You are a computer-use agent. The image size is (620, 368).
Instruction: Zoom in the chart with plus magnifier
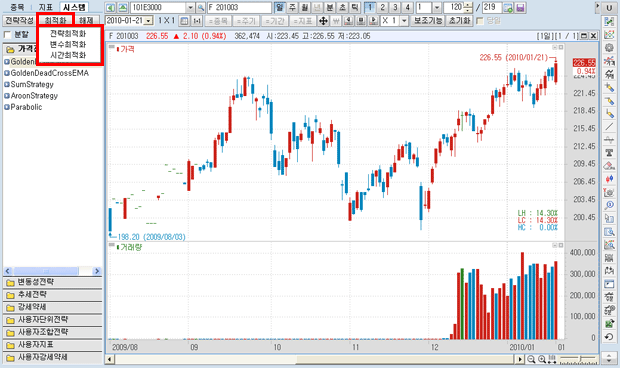tap(542, 359)
